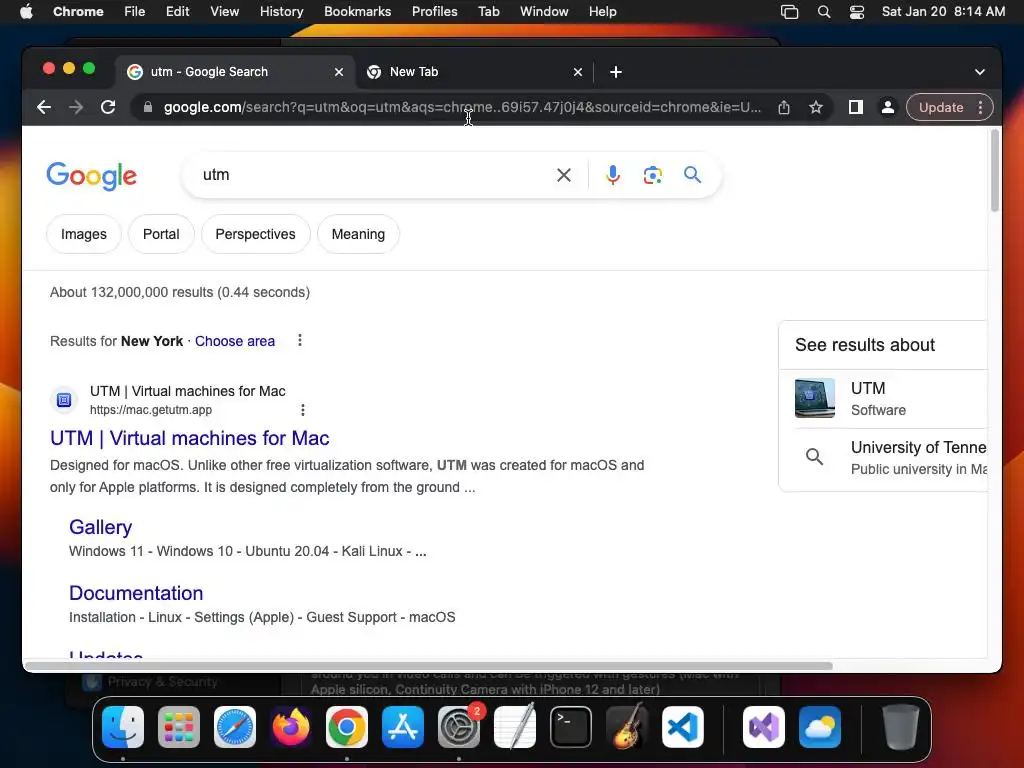Viewport: 1024px width, 768px height.
Task: Open the View menu
Action: click(225, 12)
